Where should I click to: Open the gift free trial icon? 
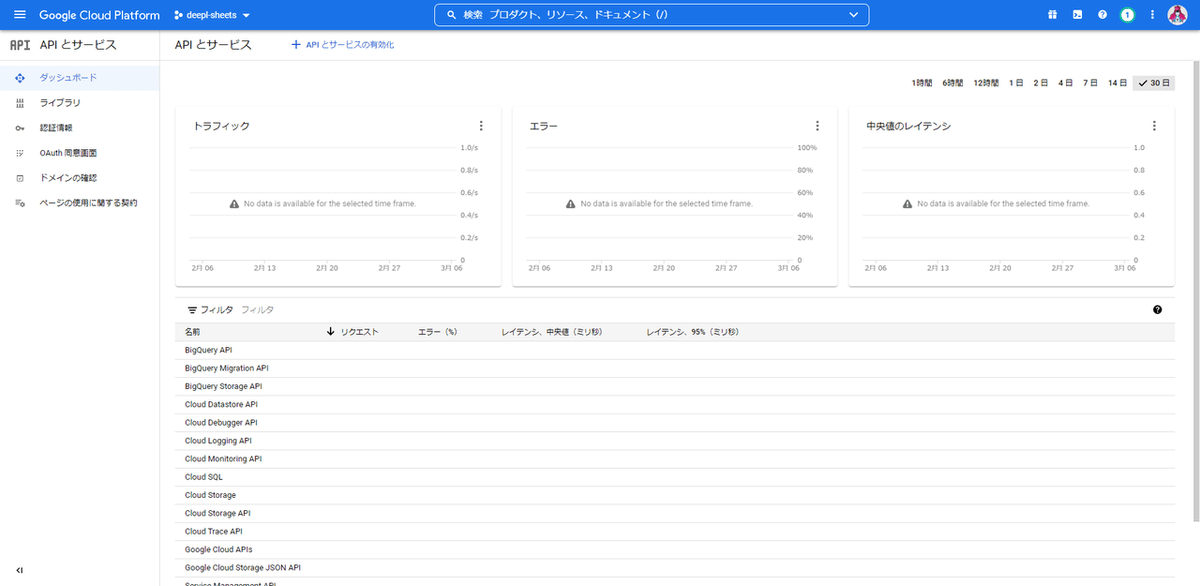1052,15
